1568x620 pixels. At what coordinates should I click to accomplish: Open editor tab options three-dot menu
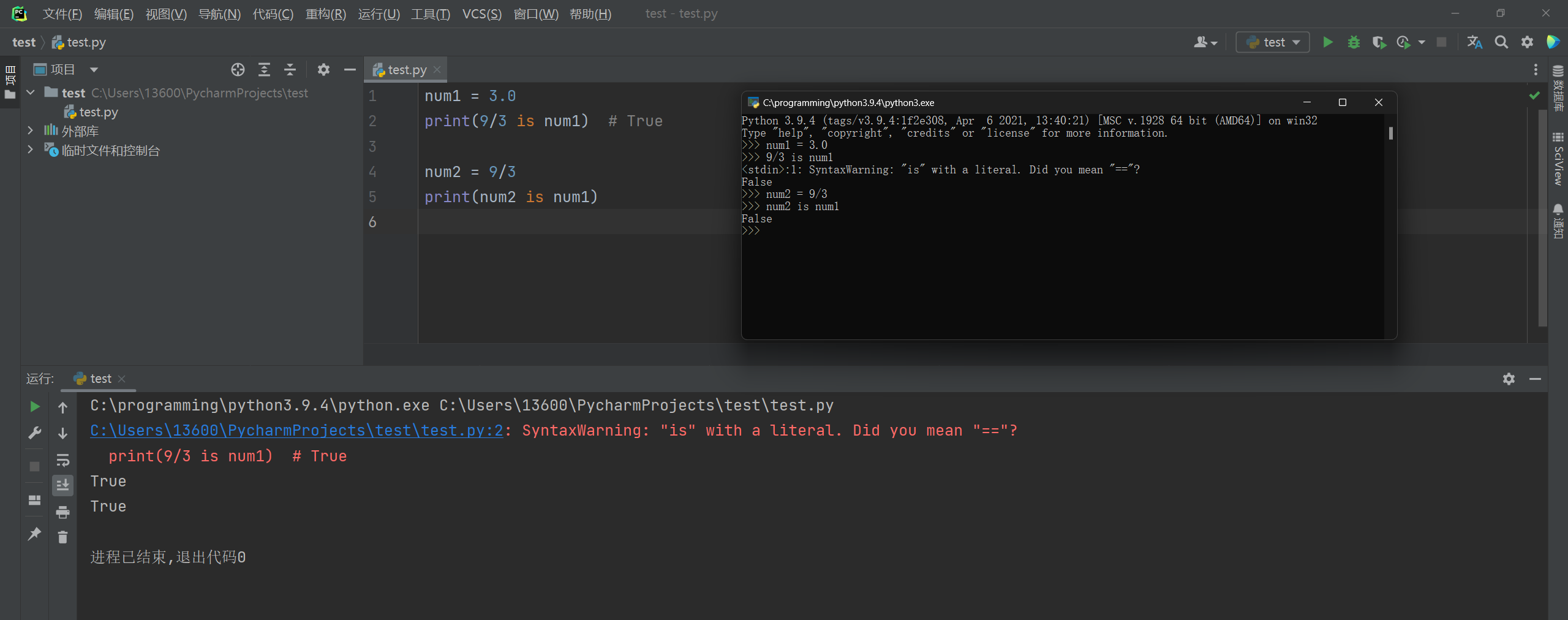1536,70
